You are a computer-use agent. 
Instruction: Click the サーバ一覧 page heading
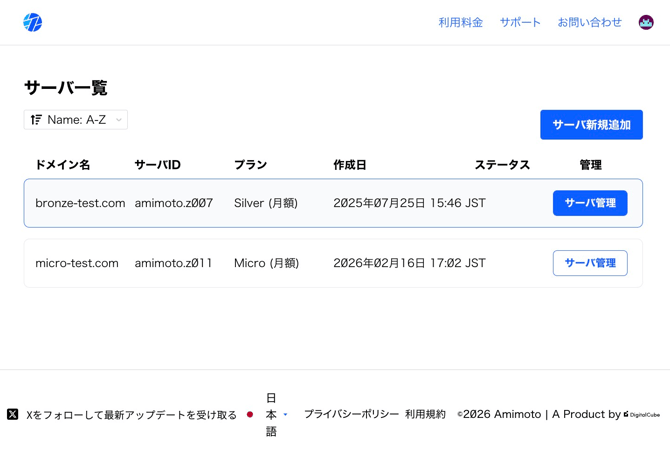[x=66, y=88]
